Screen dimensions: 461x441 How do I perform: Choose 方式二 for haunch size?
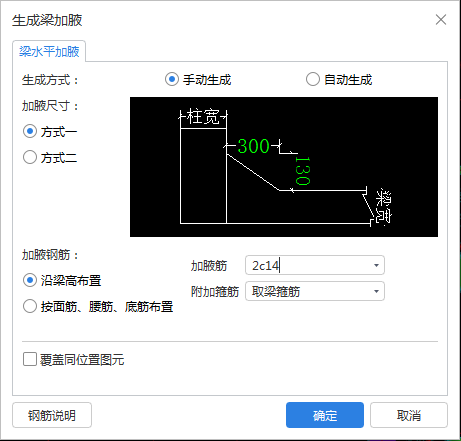point(30,157)
